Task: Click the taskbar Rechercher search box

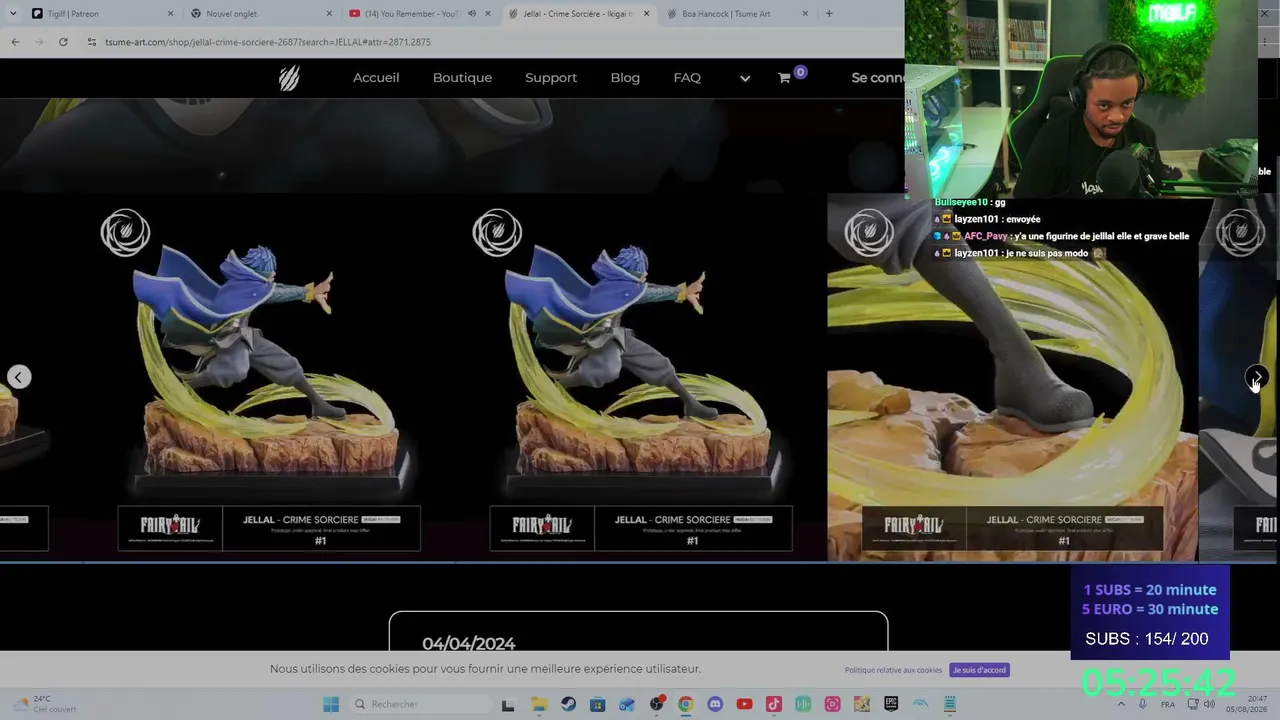Action: click(x=418, y=704)
